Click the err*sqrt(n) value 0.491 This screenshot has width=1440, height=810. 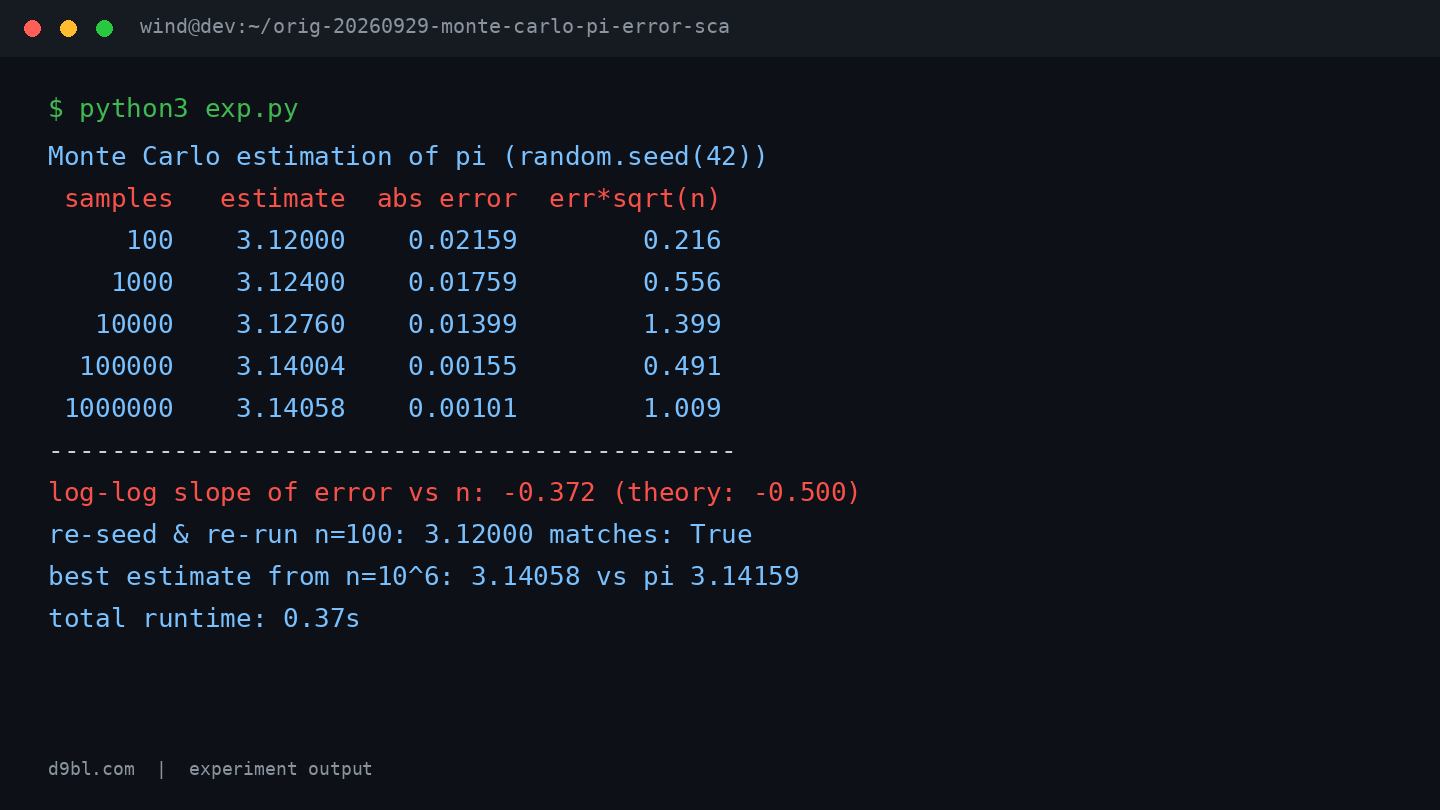point(682,367)
